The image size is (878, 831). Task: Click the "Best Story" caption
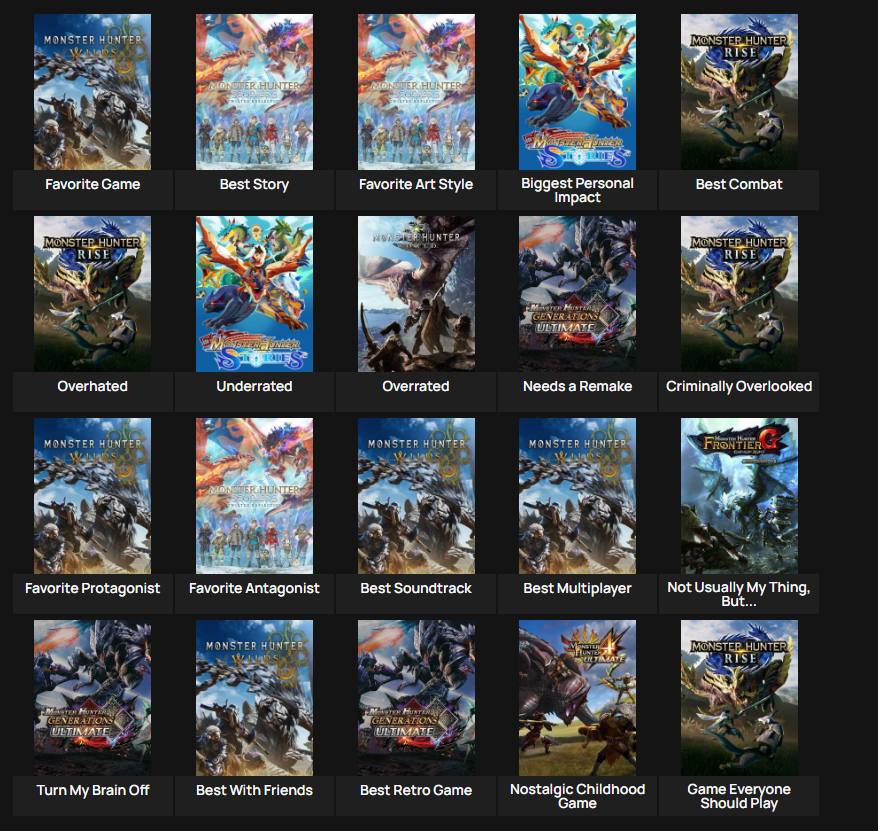pos(254,184)
